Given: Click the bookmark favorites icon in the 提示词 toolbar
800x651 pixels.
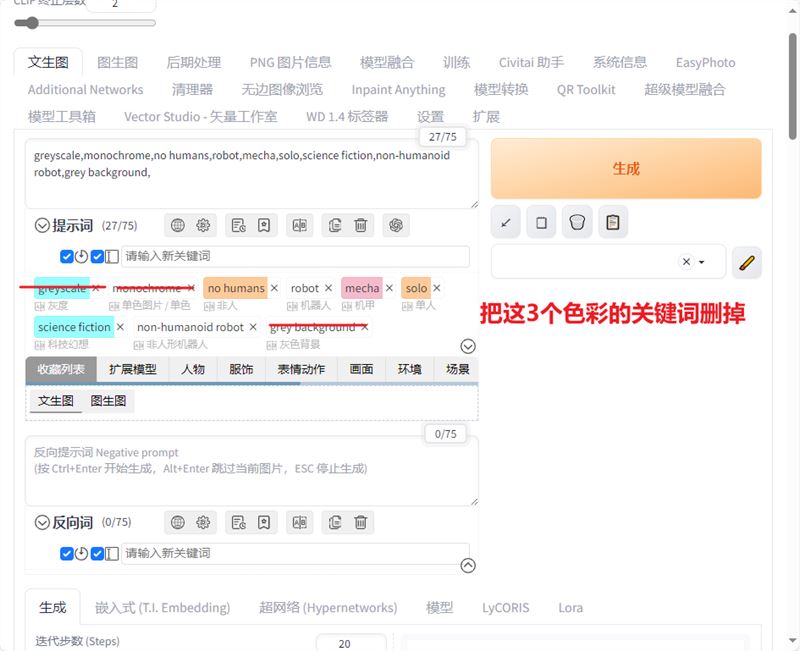Looking at the screenshot, I should pos(264,225).
